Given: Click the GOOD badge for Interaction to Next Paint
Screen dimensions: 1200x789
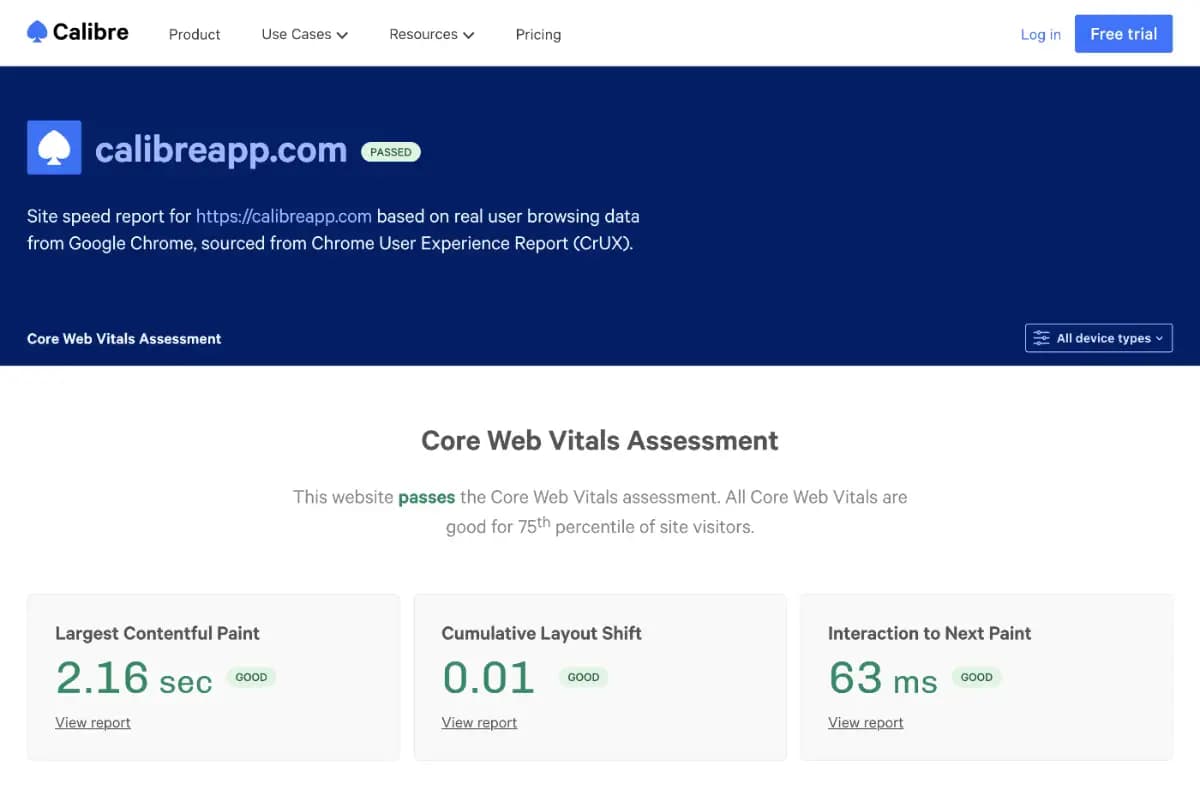Looking at the screenshot, I should tap(976, 677).
